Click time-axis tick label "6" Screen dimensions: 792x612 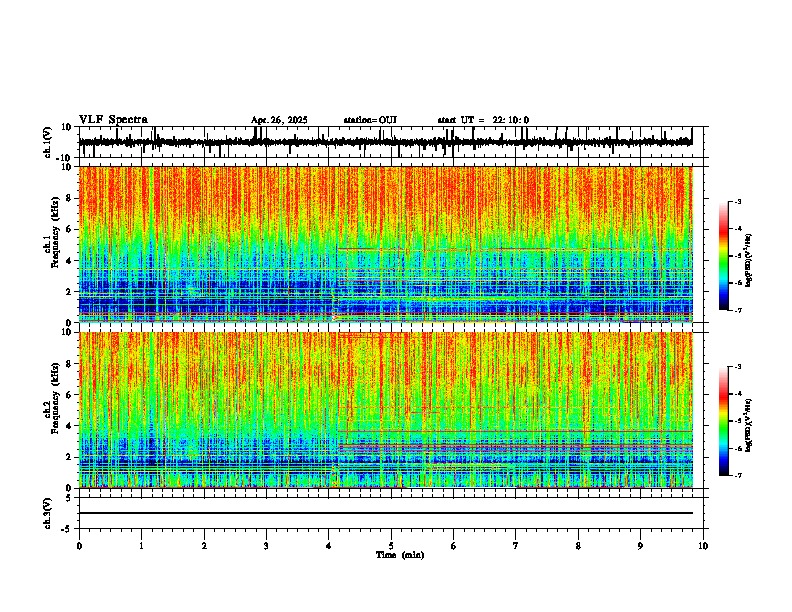(x=454, y=546)
